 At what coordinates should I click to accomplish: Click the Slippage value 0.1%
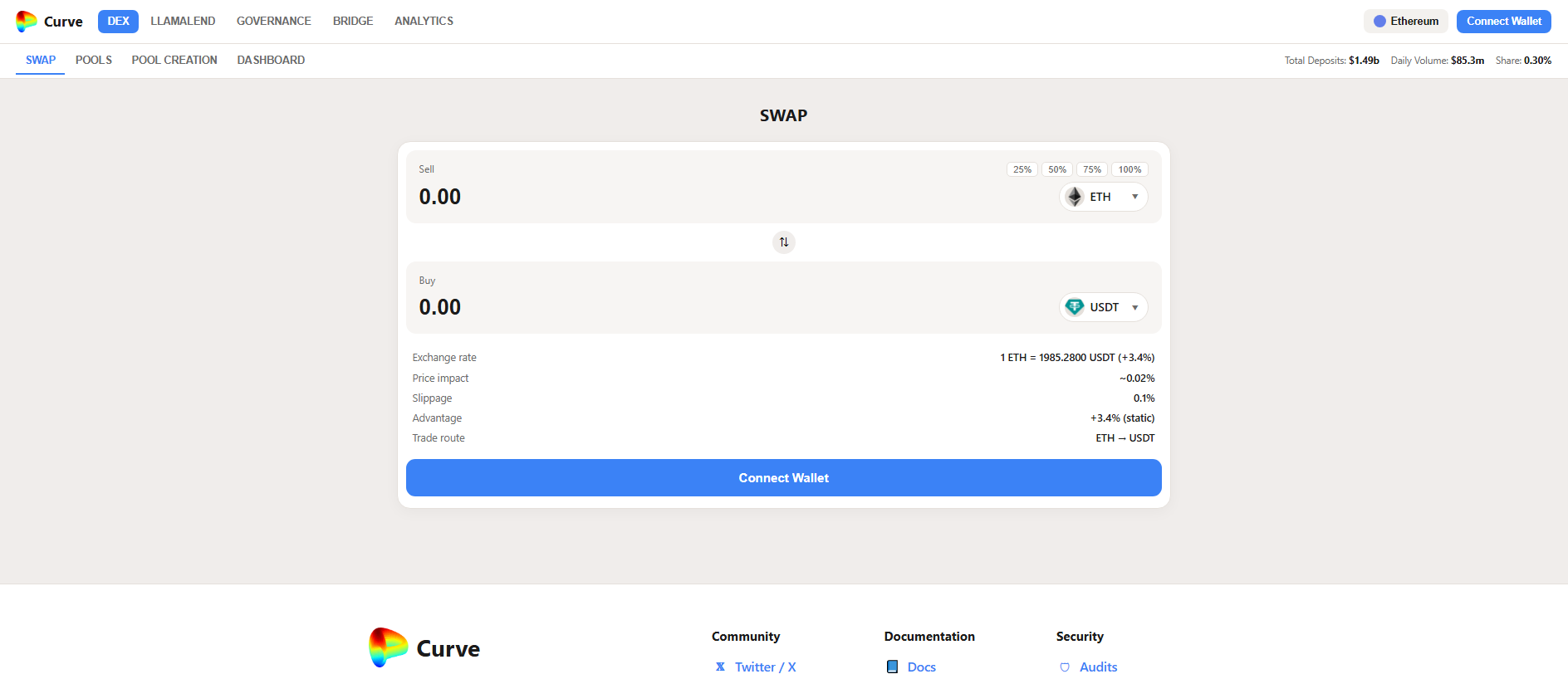(x=1144, y=398)
